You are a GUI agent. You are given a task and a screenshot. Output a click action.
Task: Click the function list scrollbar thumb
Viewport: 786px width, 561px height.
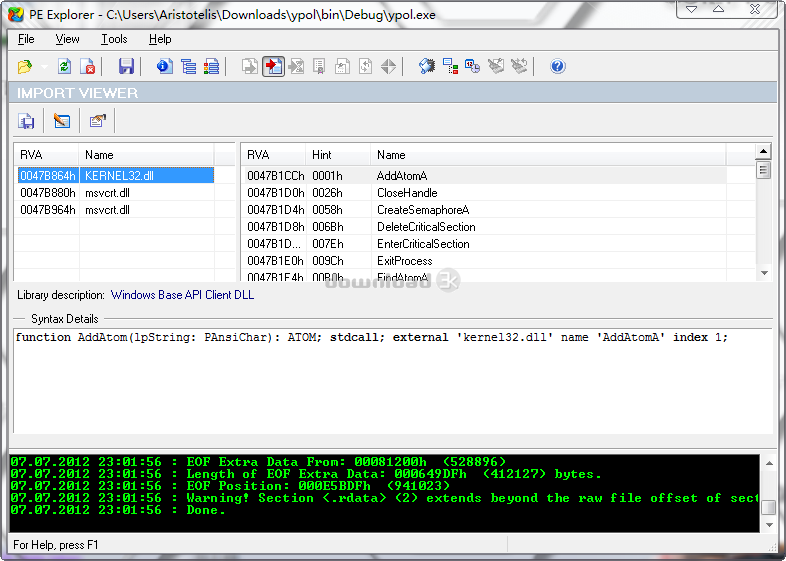[x=763, y=170]
